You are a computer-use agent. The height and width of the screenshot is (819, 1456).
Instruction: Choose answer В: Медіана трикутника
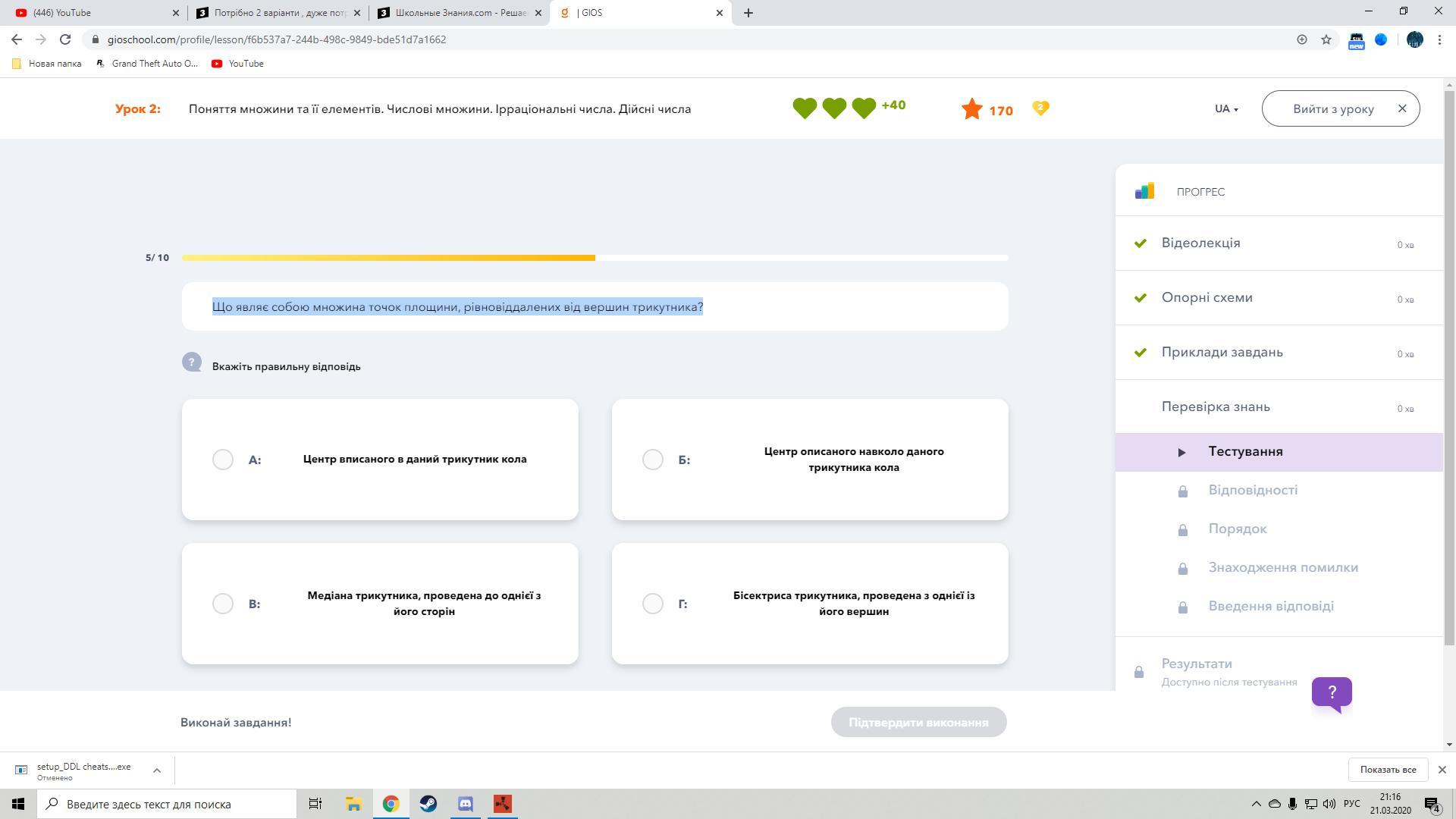[223, 604]
